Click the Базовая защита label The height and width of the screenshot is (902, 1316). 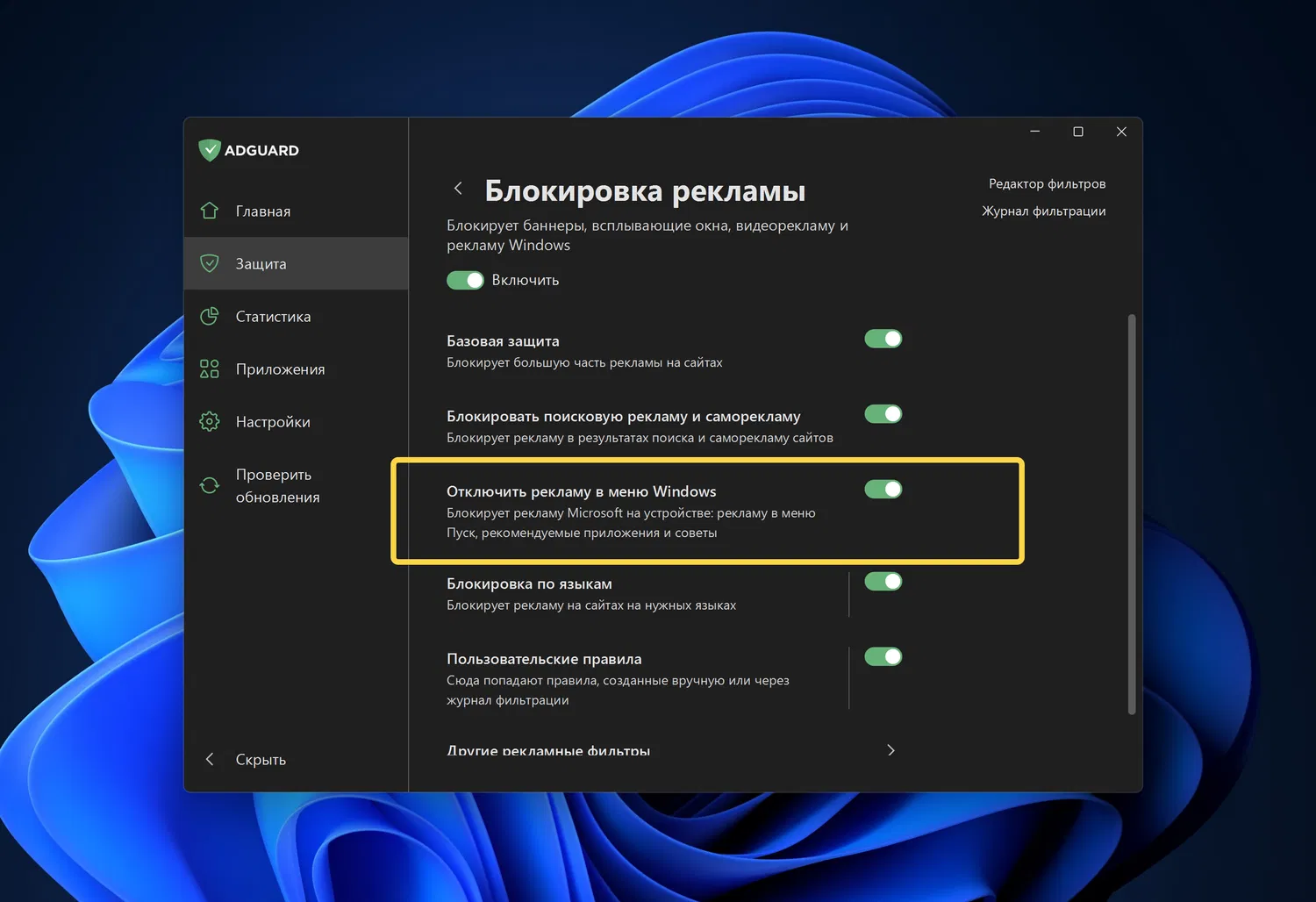click(503, 340)
